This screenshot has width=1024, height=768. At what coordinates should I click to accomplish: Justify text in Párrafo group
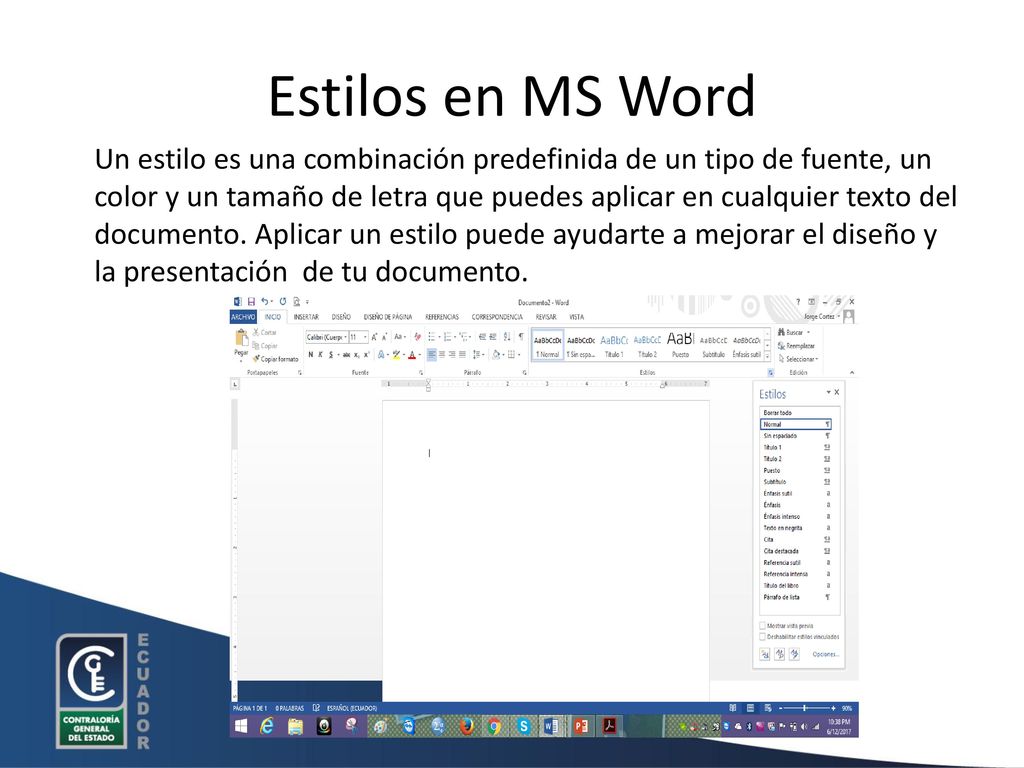click(462, 355)
